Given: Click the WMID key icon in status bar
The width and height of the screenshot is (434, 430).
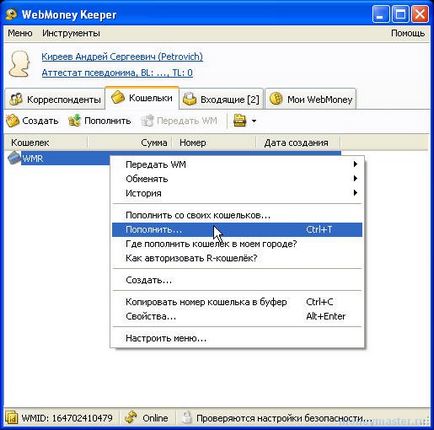Looking at the screenshot, I should [x=12, y=418].
